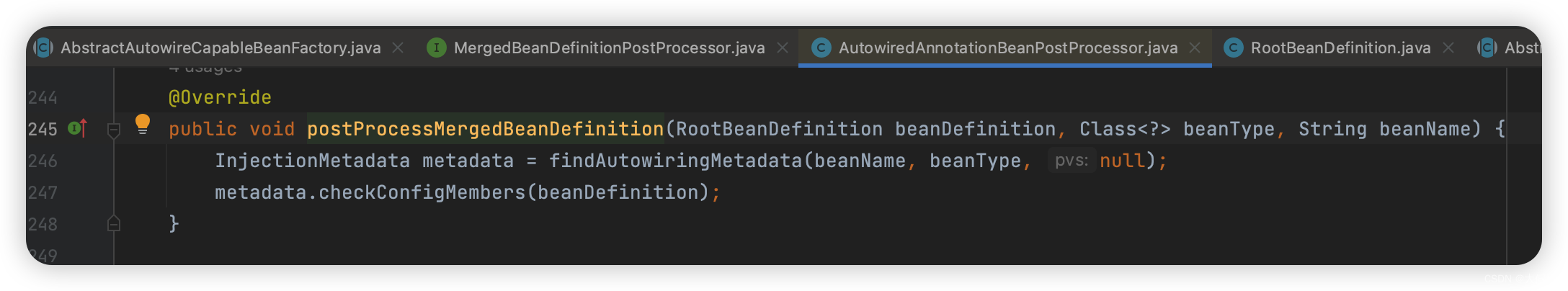
Task: Click the usages inlay hint above @Override
Action: pos(205,68)
